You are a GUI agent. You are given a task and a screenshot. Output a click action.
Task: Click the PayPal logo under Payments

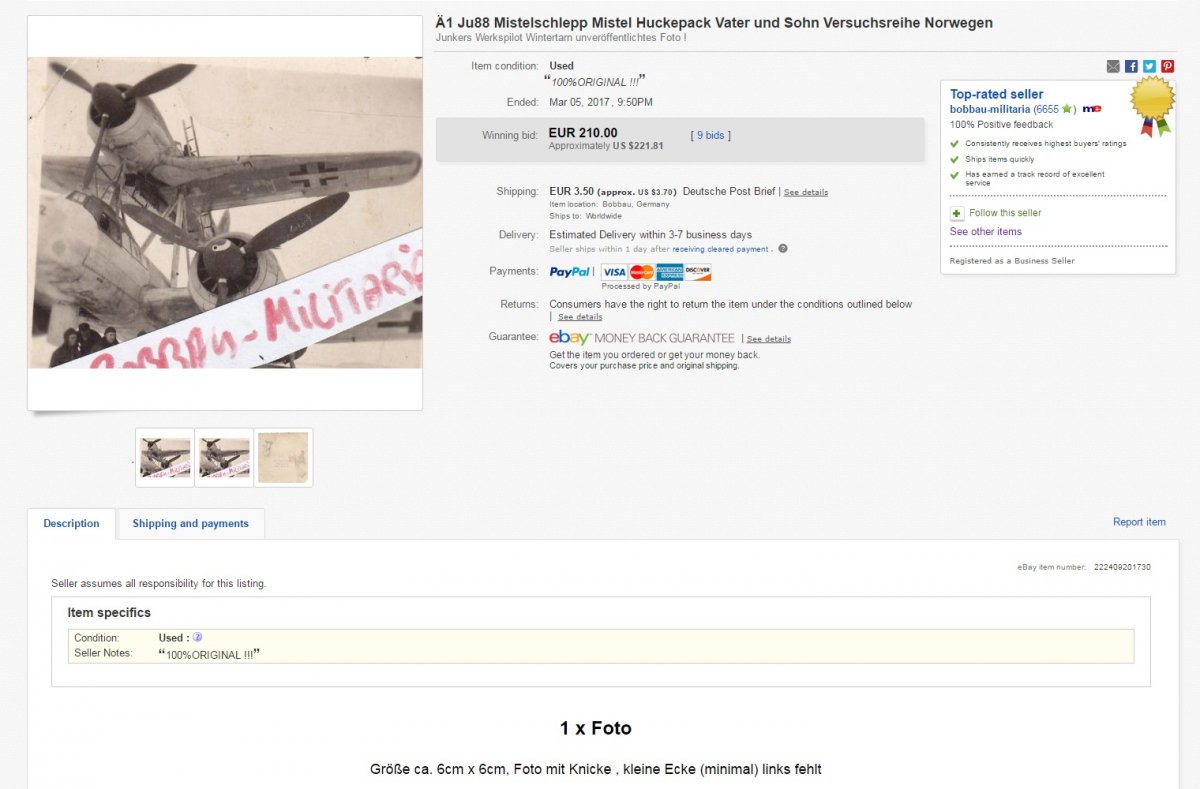point(570,272)
